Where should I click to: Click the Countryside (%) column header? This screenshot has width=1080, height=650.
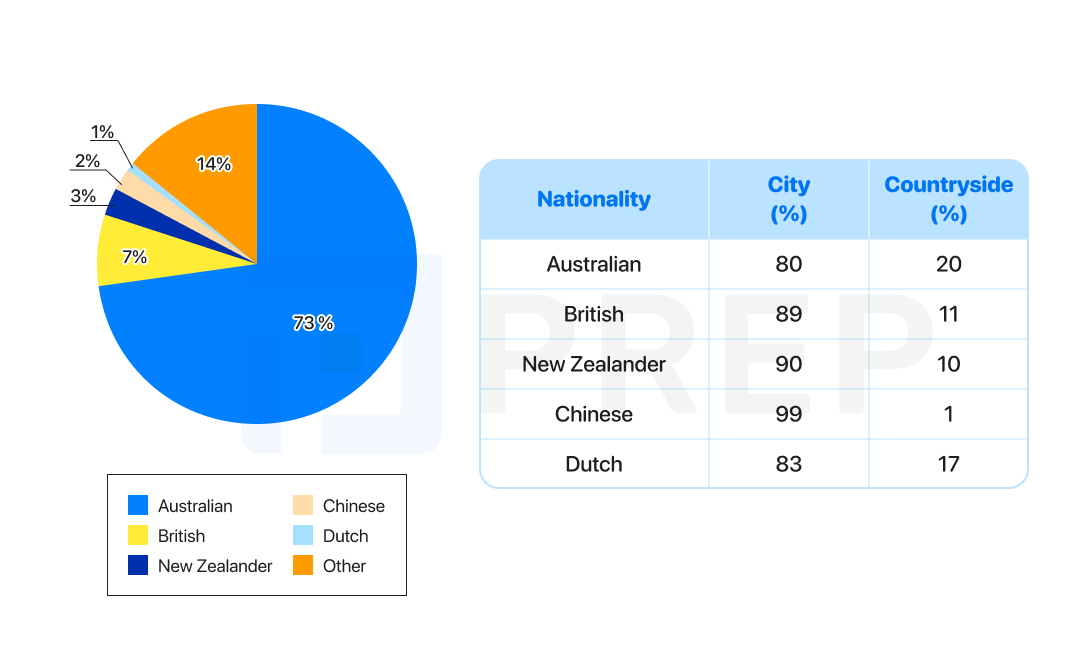948,199
